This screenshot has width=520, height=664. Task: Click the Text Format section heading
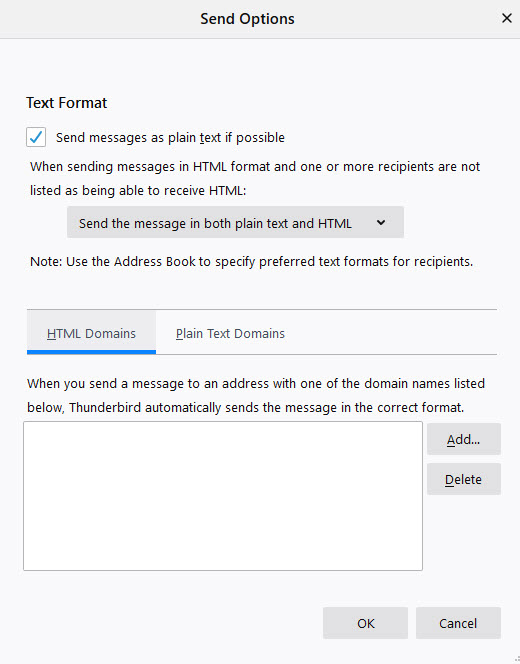(x=66, y=103)
